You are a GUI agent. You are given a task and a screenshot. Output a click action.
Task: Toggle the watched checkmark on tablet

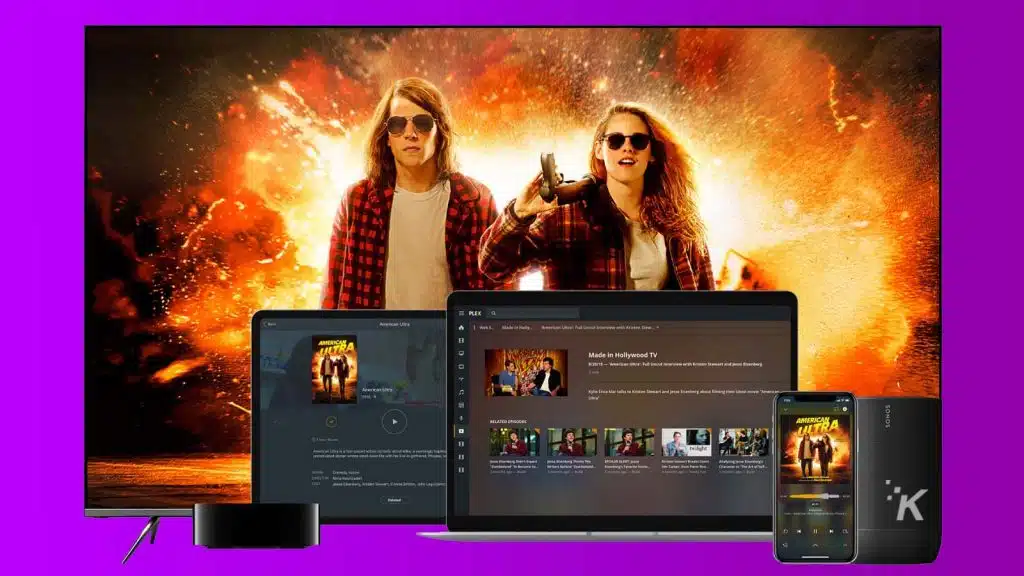click(x=331, y=421)
